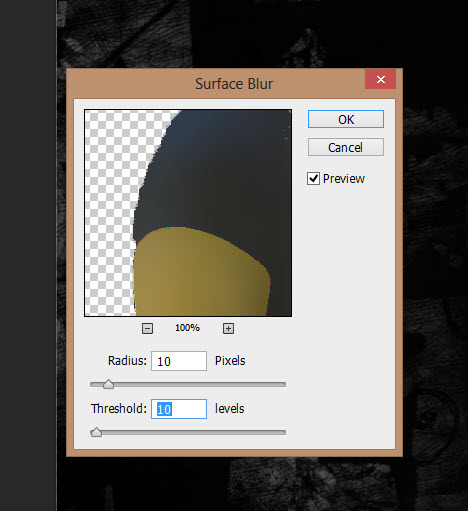This screenshot has height=511, width=468.
Task: Grab the Radius slider handle
Action: click(x=108, y=384)
